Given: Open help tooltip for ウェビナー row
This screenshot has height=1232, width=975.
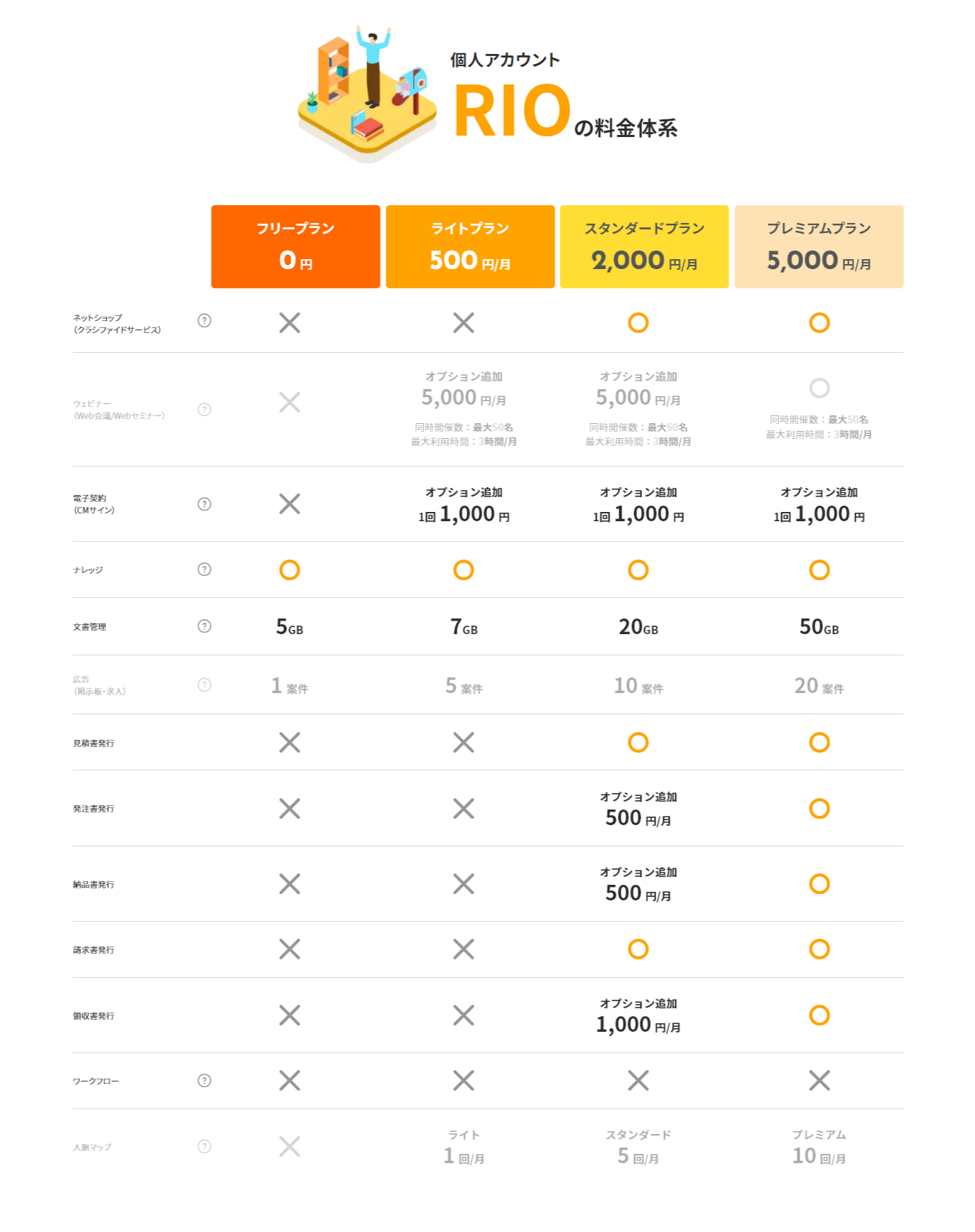Looking at the screenshot, I should pos(205,410).
